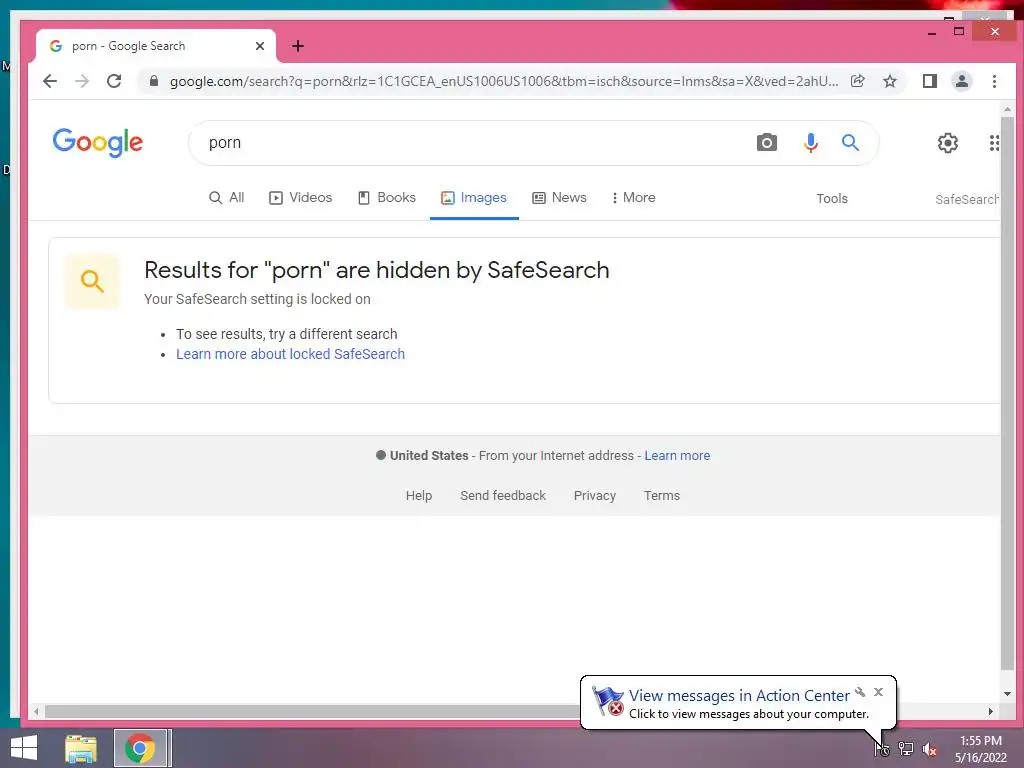This screenshot has width=1024, height=768.
Task: Click the Google logo
Action: click(x=97, y=142)
